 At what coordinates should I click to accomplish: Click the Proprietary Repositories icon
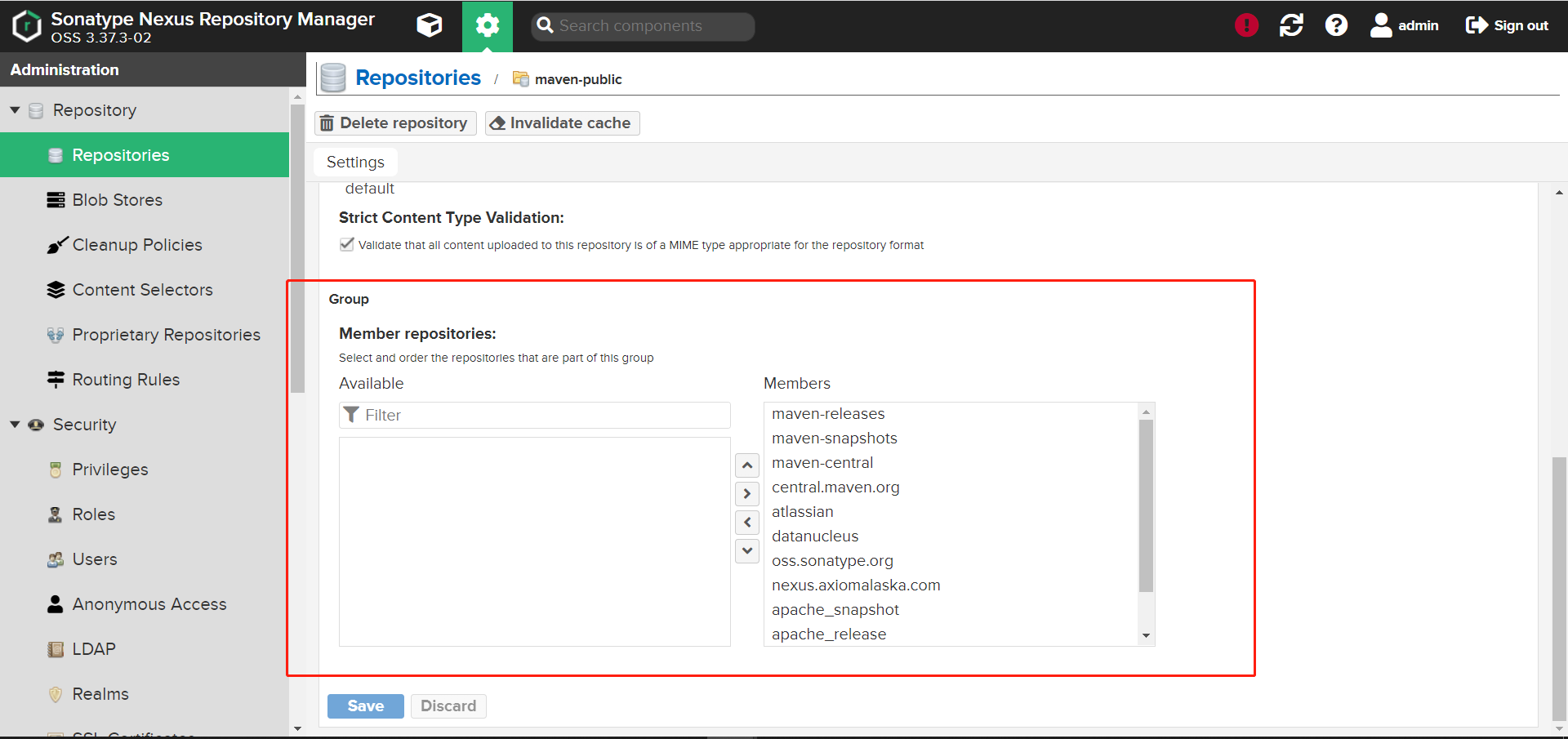coord(56,335)
